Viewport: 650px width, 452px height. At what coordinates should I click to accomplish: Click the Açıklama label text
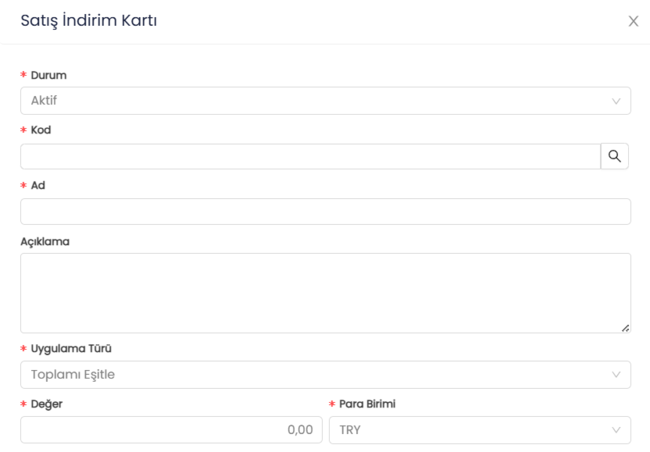tap(45, 241)
